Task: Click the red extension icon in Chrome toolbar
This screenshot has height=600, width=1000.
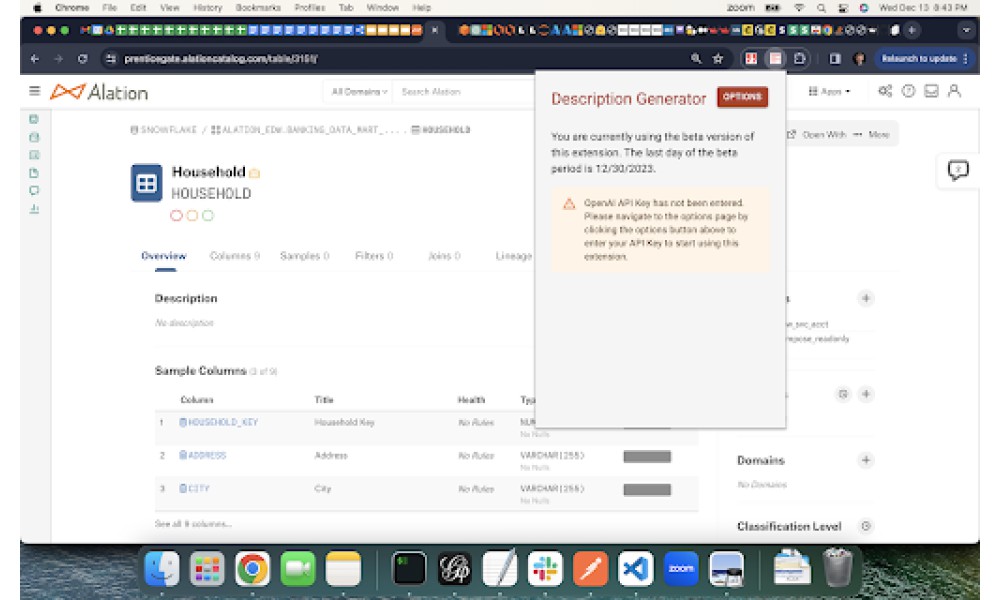Action: click(751, 59)
